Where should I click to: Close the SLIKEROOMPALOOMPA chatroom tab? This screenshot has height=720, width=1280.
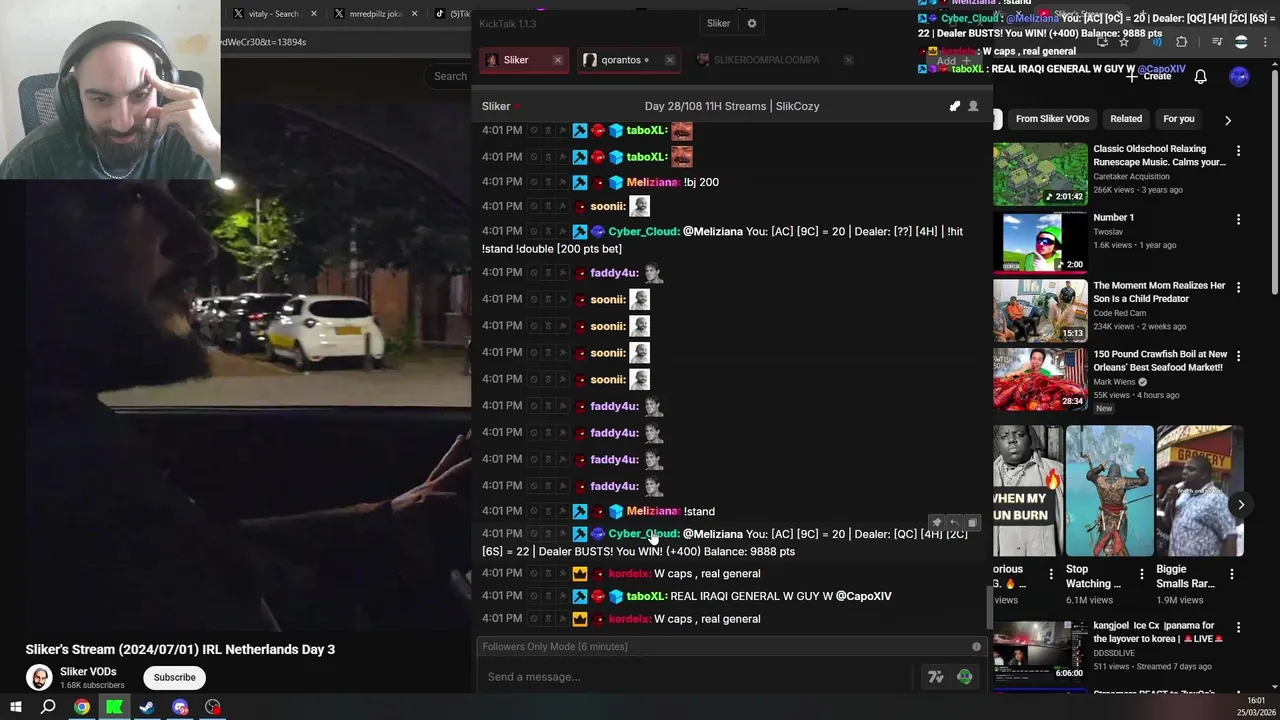point(848,60)
